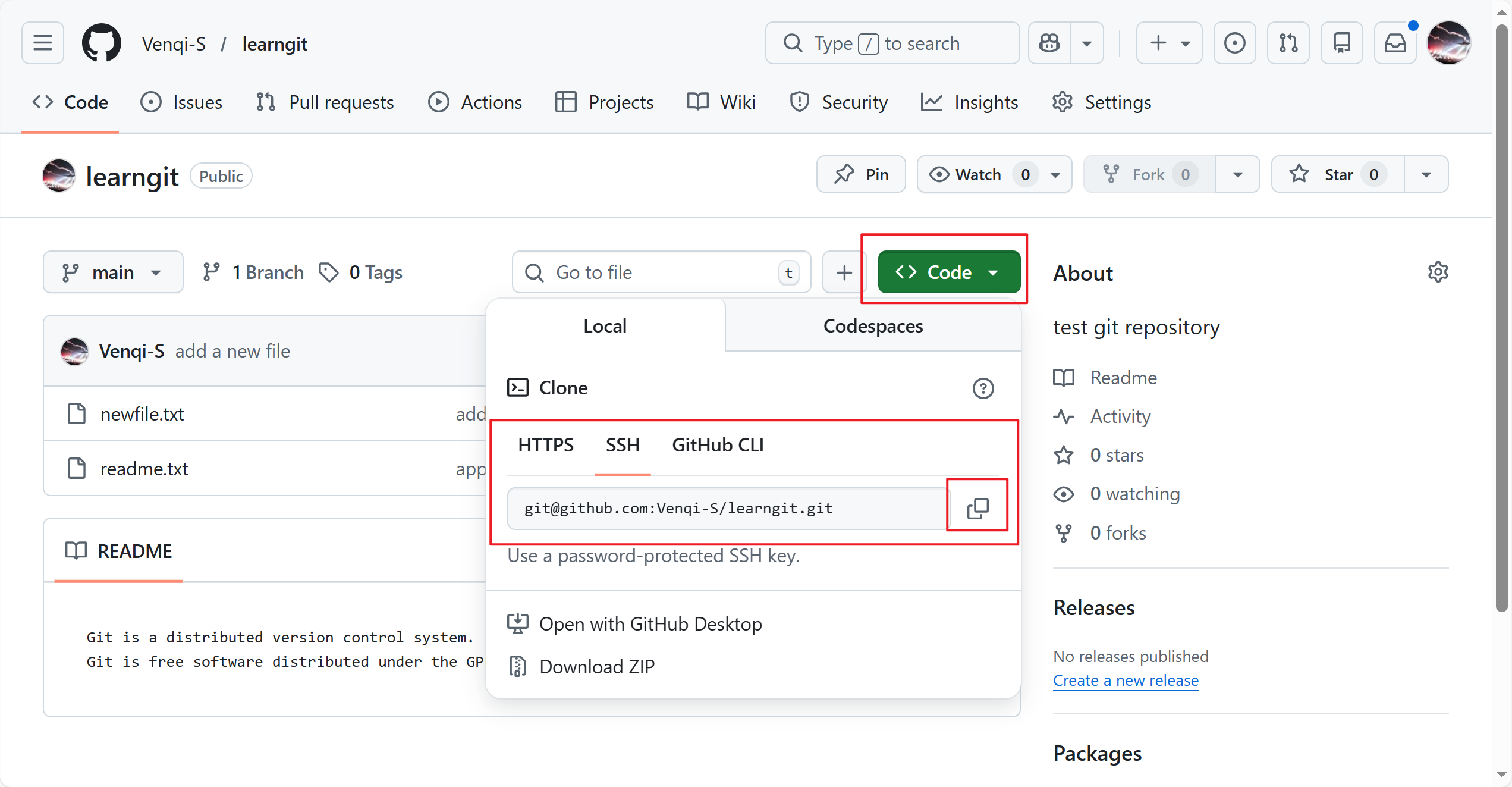Click Download ZIP option

pyautogui.click(x=596, y=666)
